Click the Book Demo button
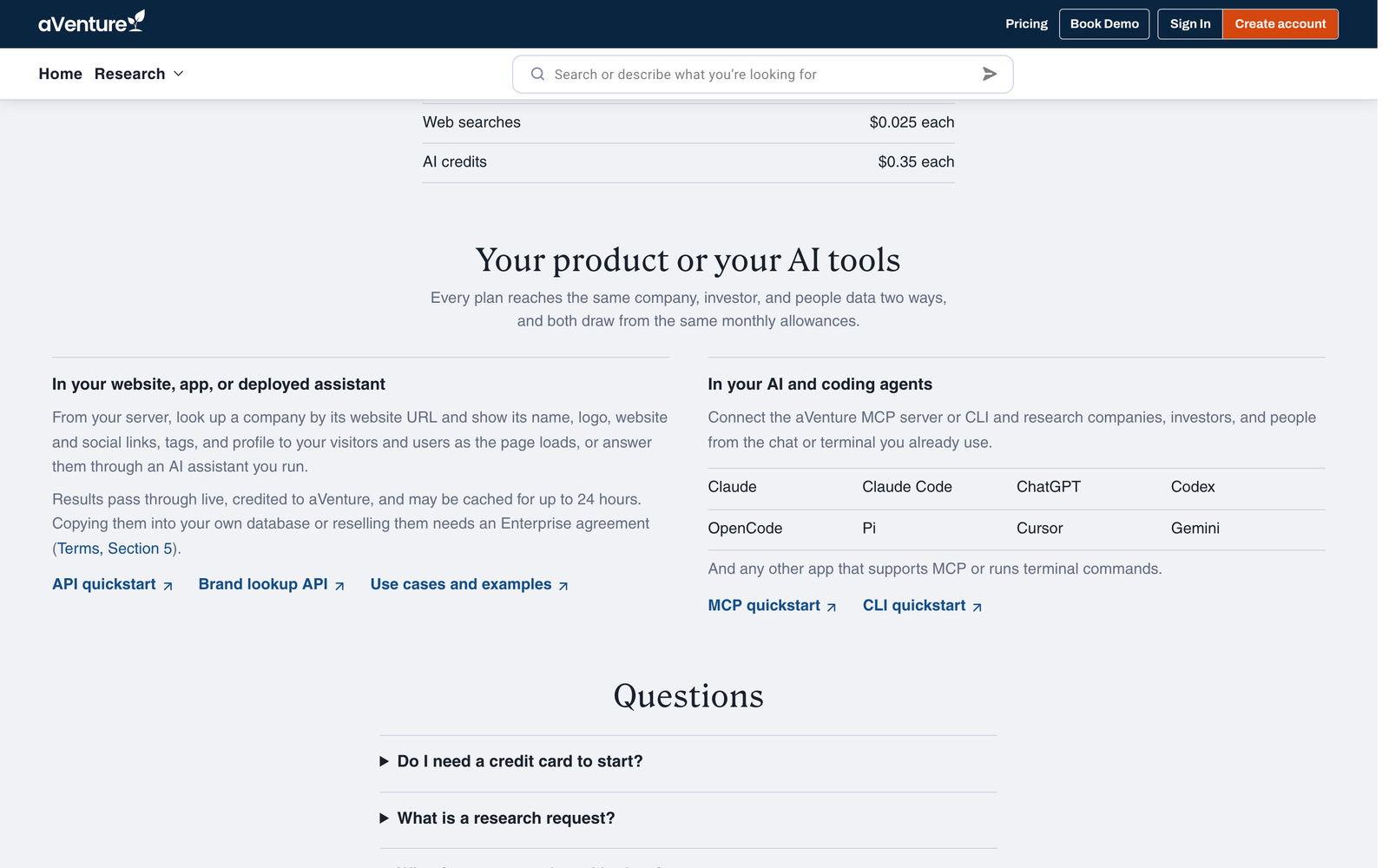 (x=1104, y=24)
